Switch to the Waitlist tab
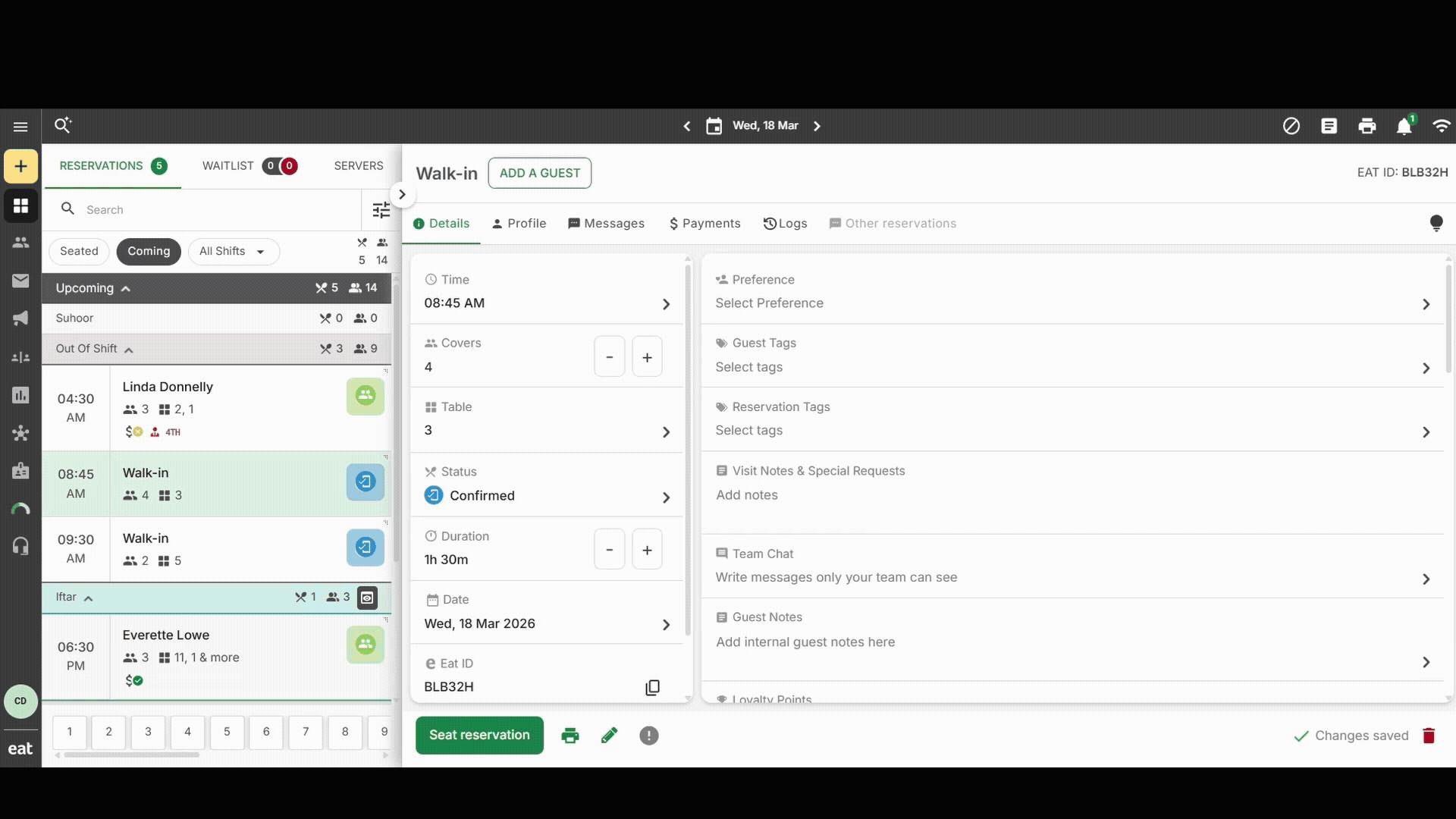The image size is (1456, 819). click(228, 166)
